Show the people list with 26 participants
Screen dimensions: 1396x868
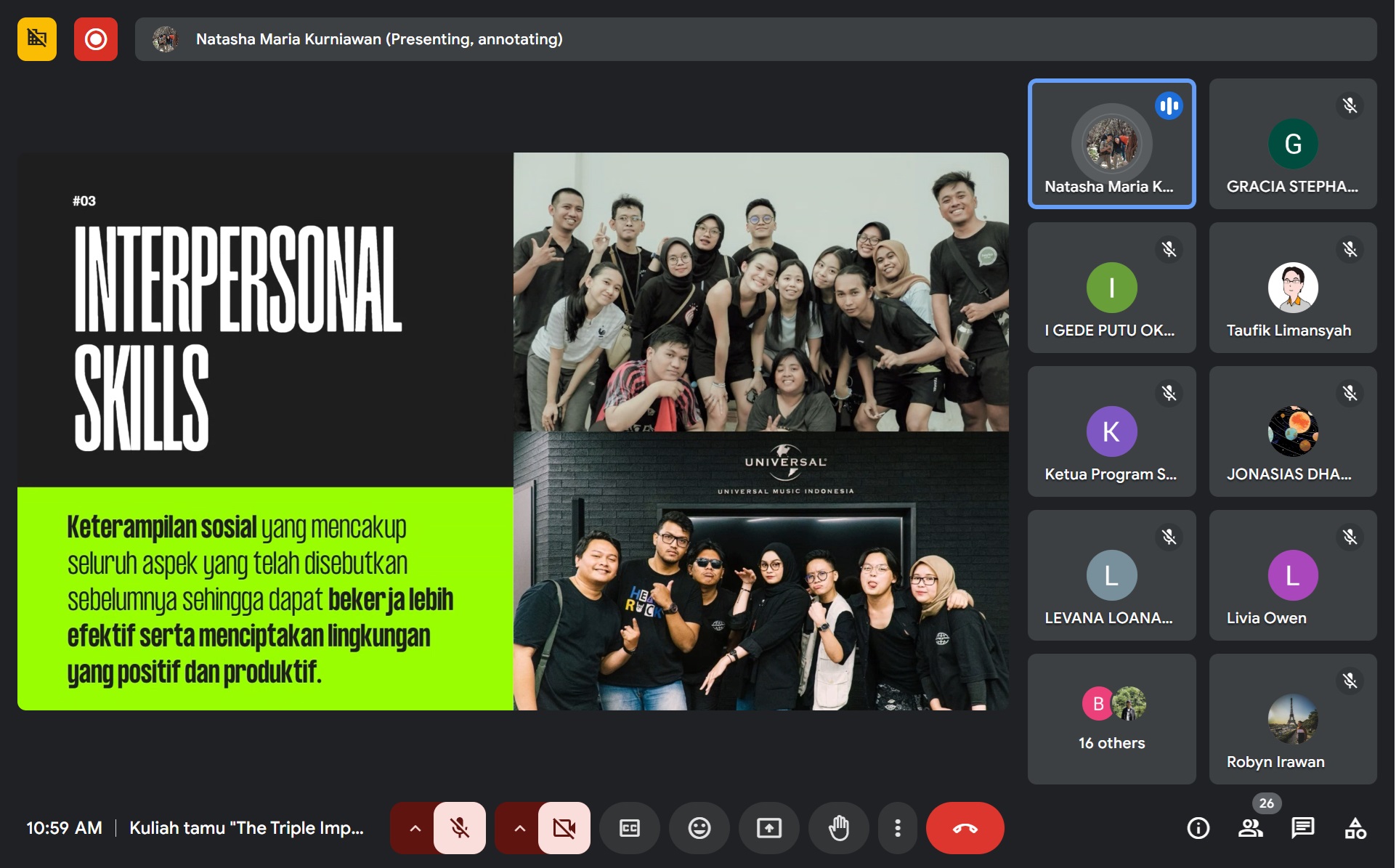pyautogui.click(x=1250, y=828)
